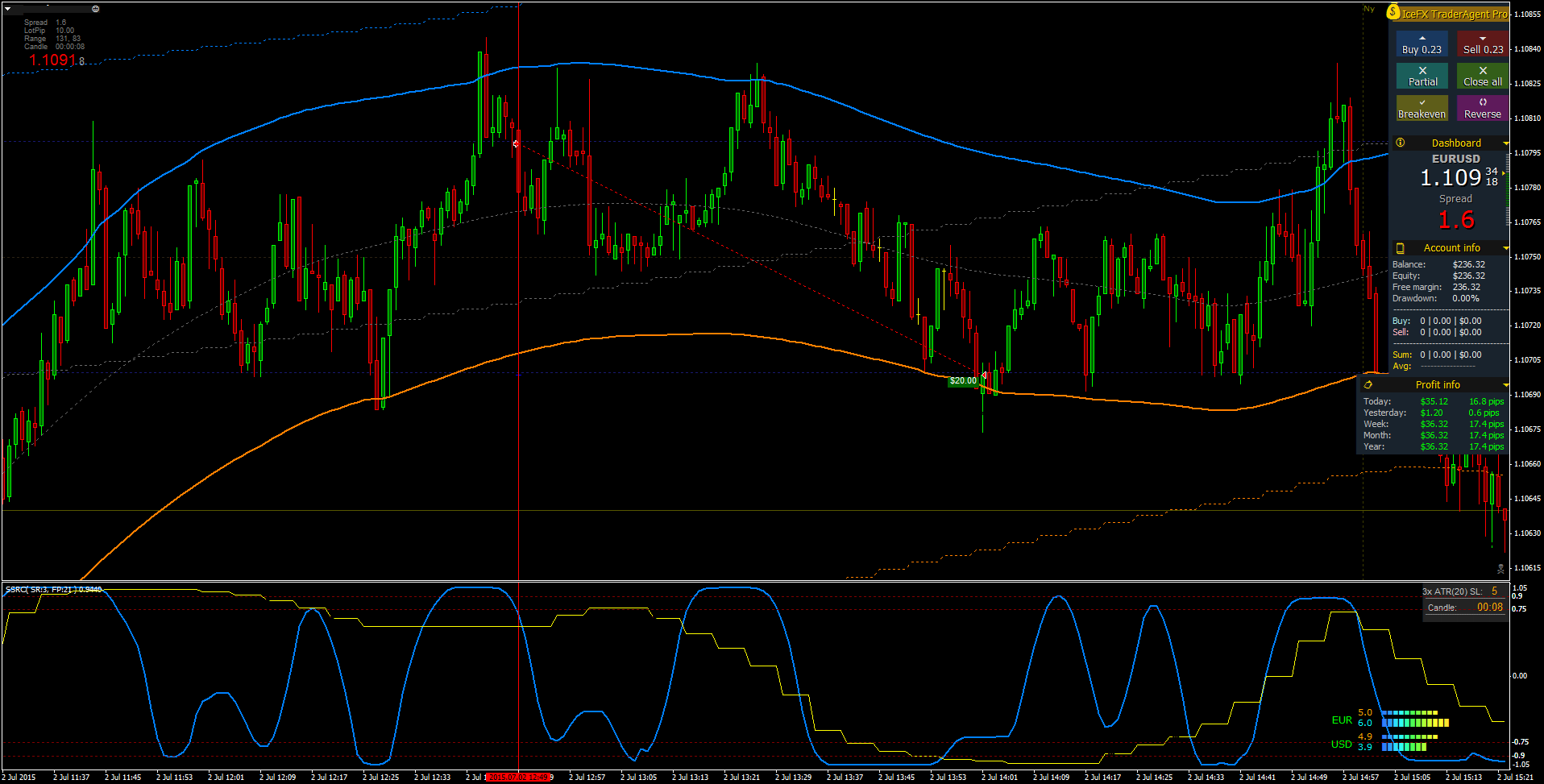Viewport: 1544px width, 784px height.
Task: Click the Profit info money icon
Action: [x=1368, y=384]
